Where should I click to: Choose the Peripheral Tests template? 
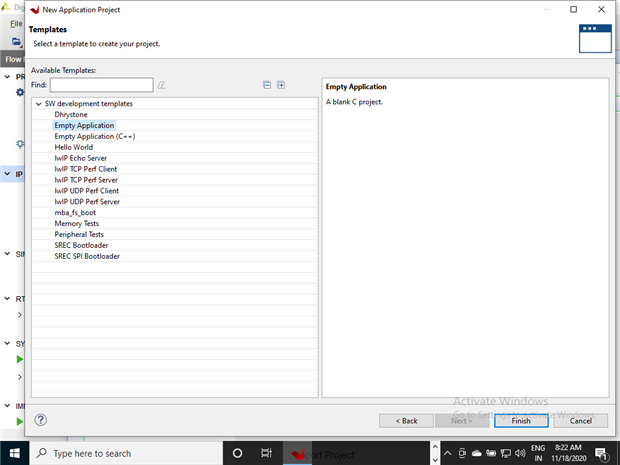pos(79,234)
